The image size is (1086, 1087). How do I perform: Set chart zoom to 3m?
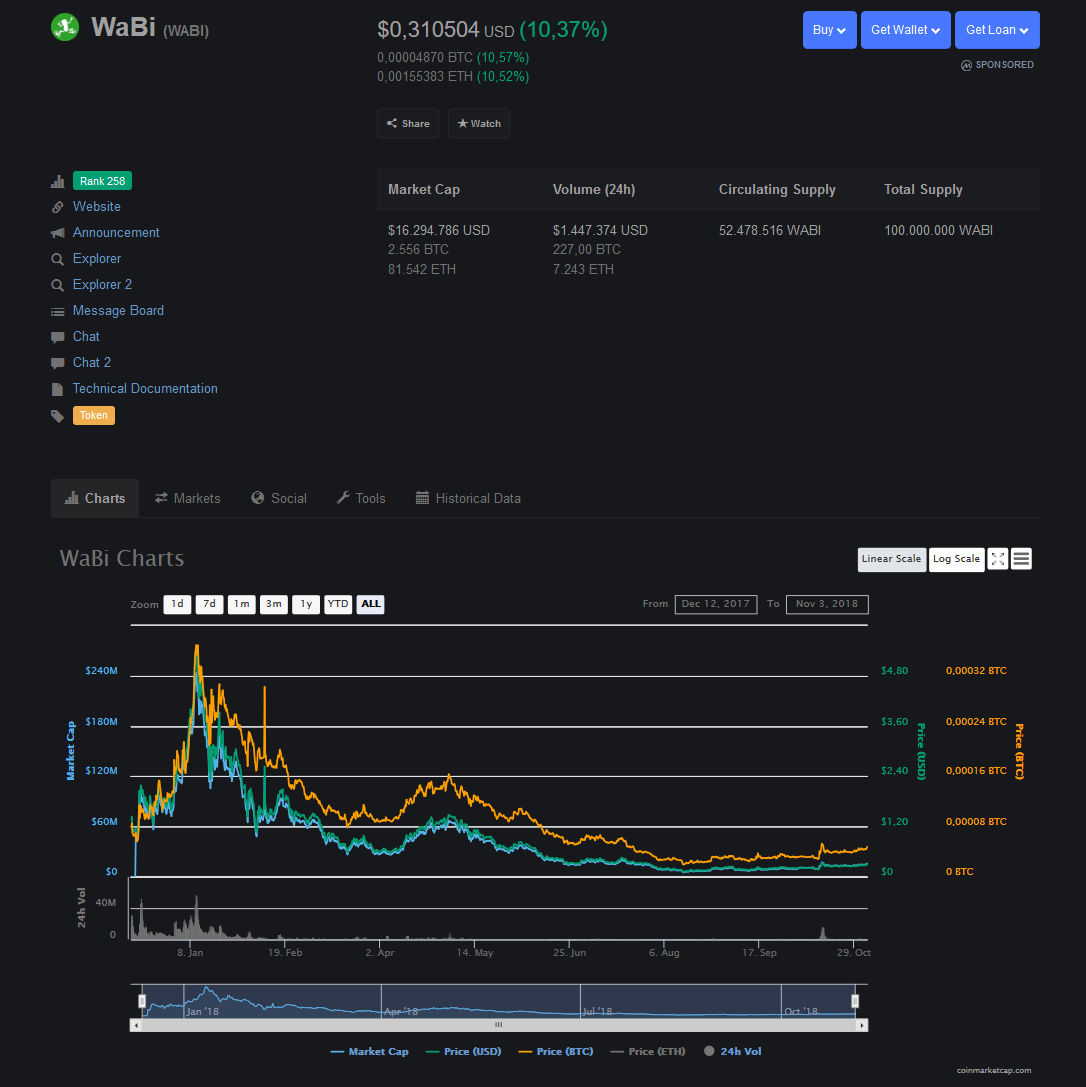[x=274, y=604]
